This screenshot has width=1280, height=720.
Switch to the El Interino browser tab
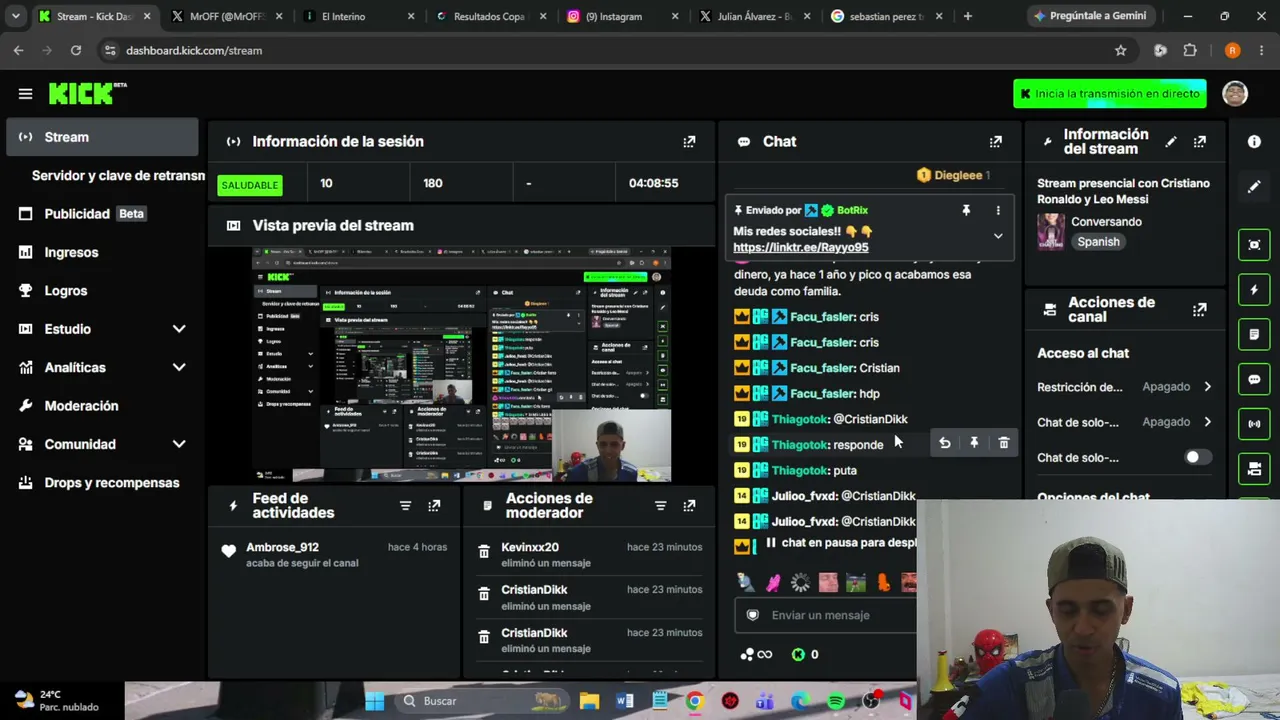[x=359, y=16]
